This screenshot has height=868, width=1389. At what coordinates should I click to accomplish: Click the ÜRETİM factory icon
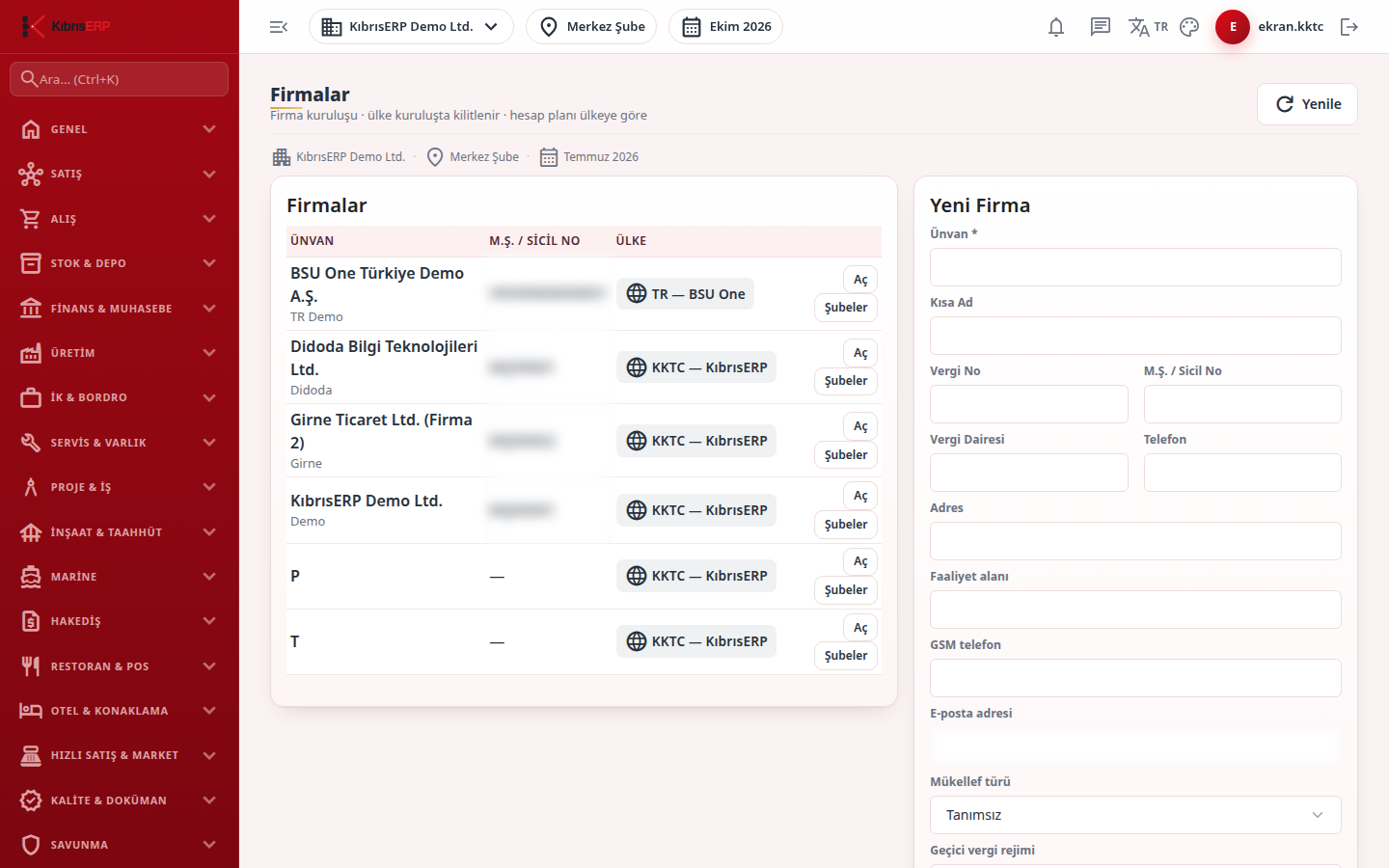(31, 353)
